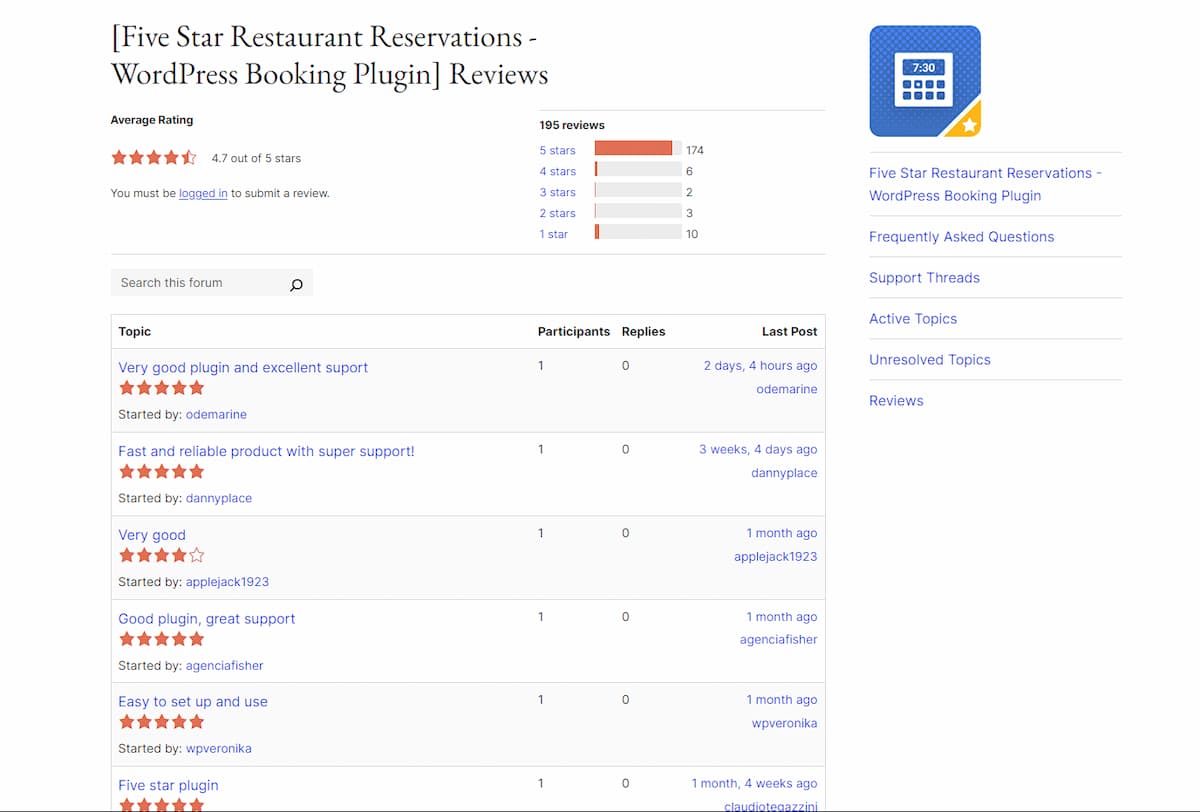Click the "Replies" column header
This screenshot has width=1200, height=812.
(643, 331)
